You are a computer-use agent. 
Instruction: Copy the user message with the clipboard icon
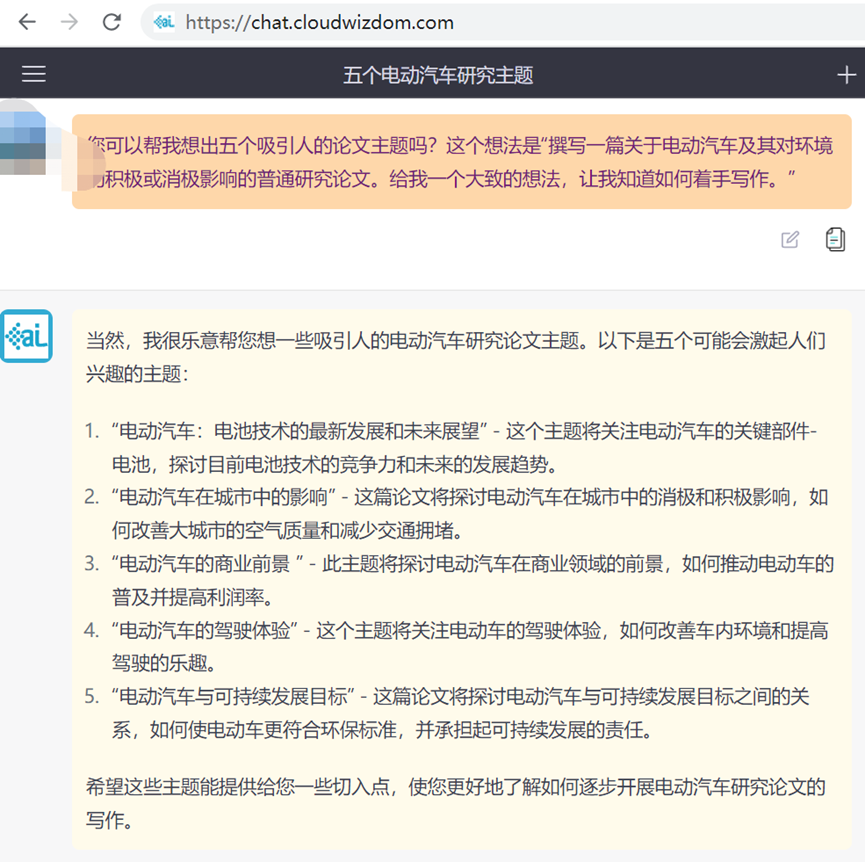pyautogui.click(x=835, y=239)
